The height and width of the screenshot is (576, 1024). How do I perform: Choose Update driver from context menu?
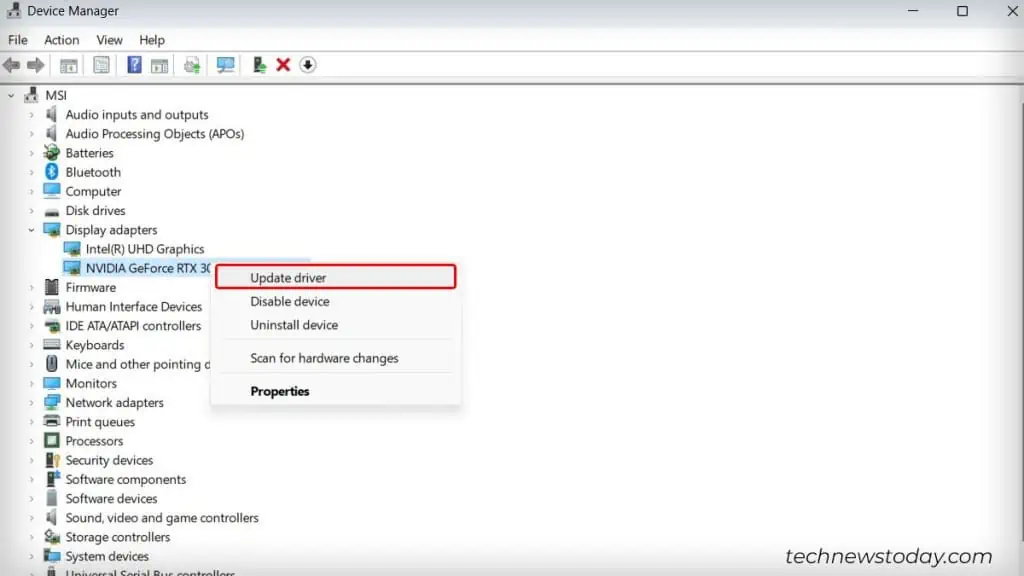click(335, 277)
